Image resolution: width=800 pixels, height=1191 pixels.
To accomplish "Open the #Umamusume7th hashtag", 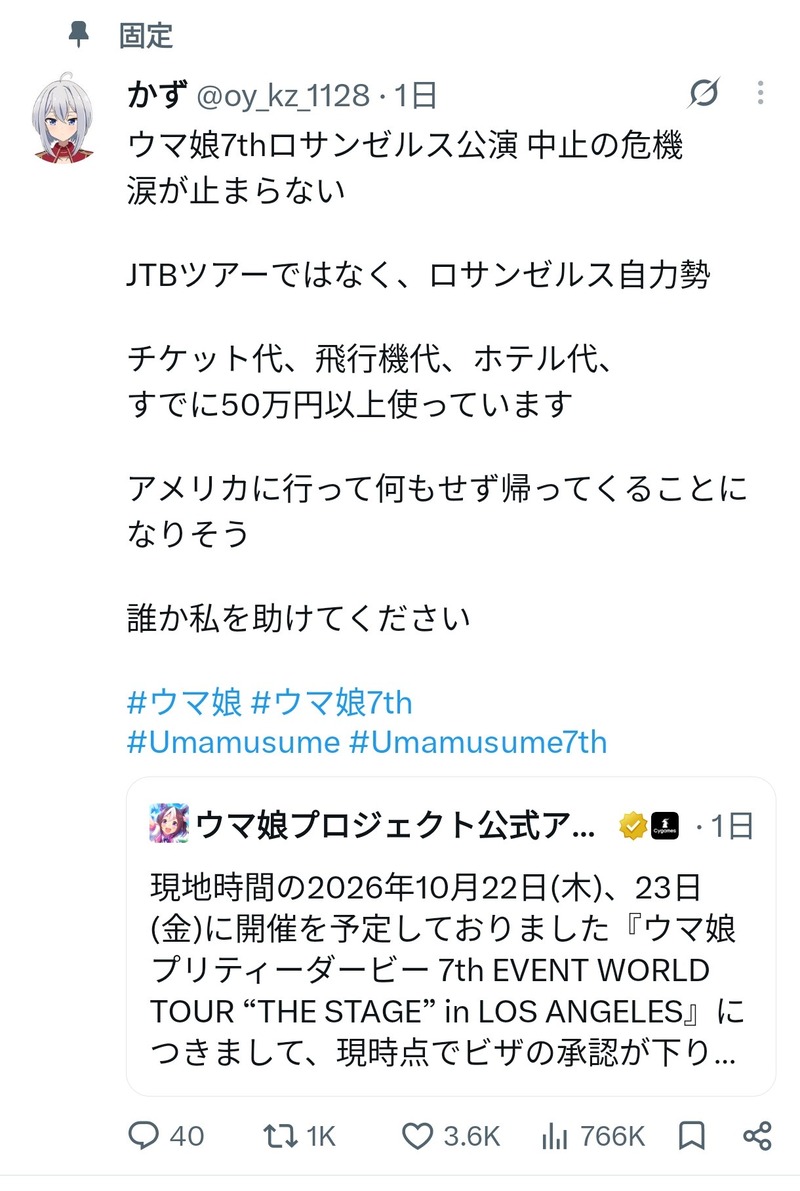I will 478,742.
